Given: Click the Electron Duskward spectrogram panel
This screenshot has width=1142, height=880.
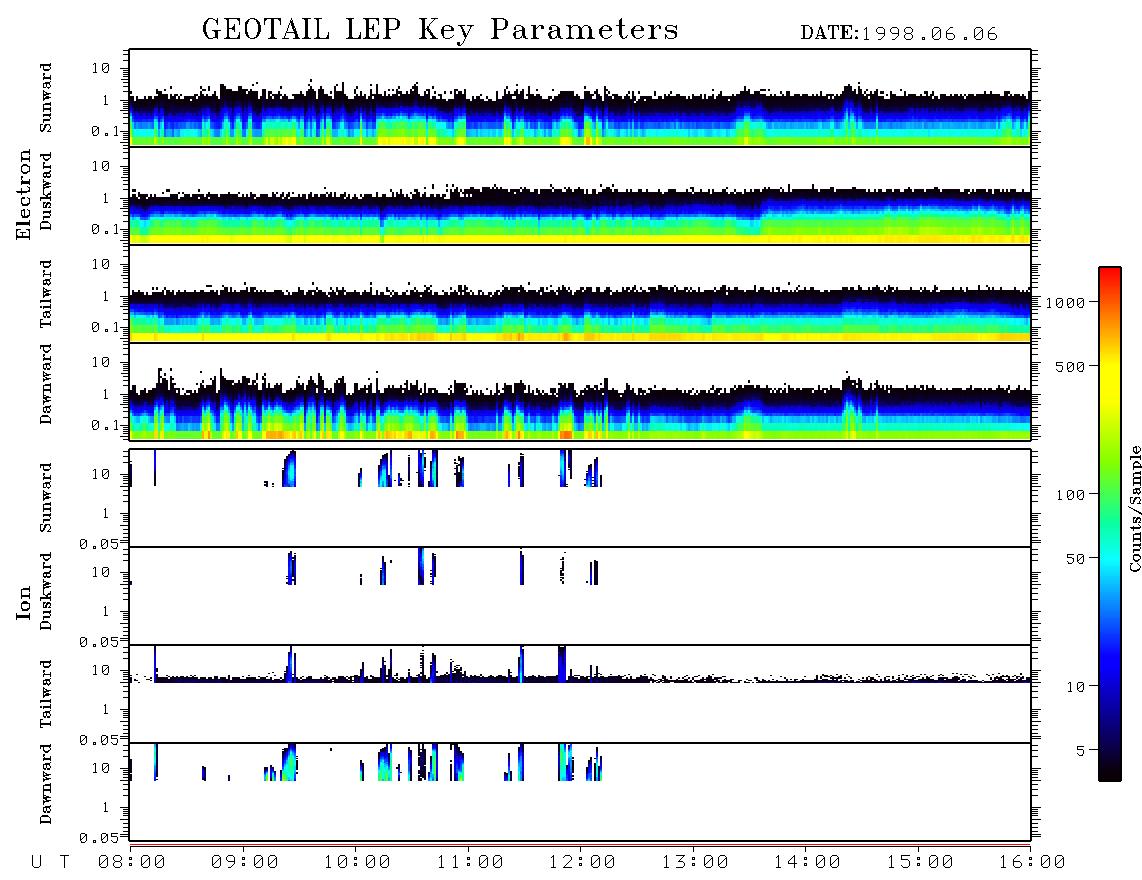Looking at the screenshot, I should coord(580,196).
